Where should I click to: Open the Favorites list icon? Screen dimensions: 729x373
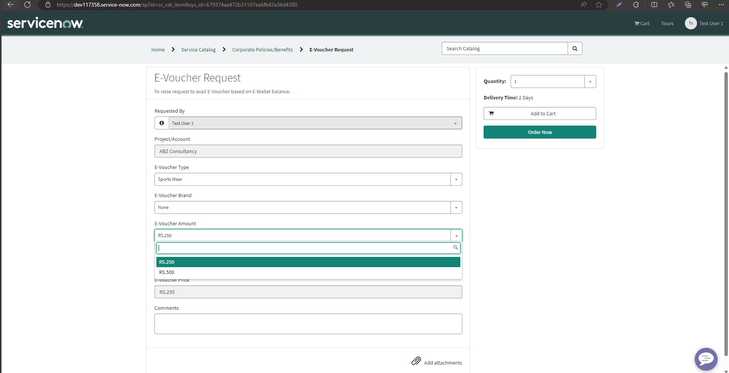tap(671, 5)
